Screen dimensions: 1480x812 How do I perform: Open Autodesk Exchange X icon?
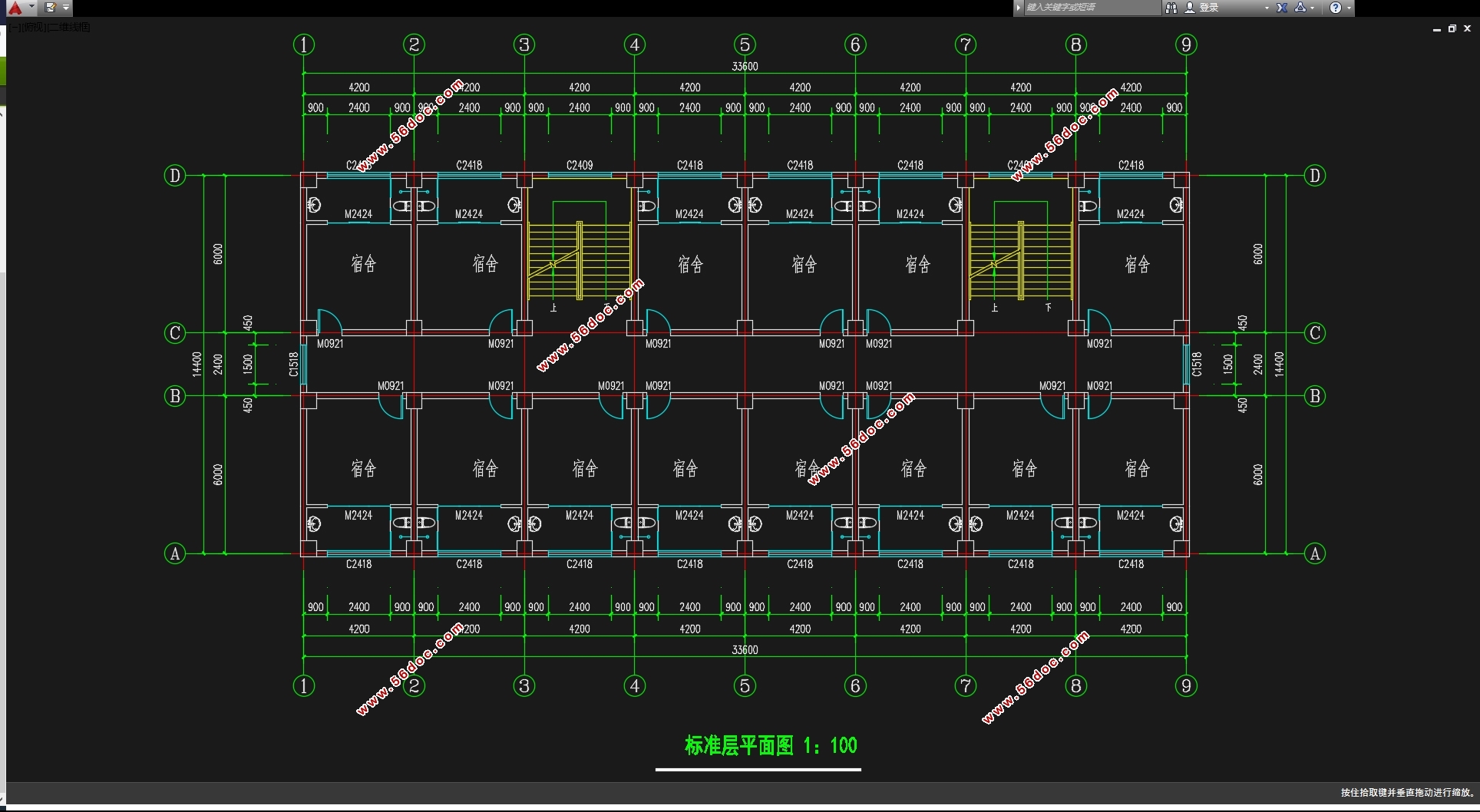pyautogui.click(x=1282, y=8)
